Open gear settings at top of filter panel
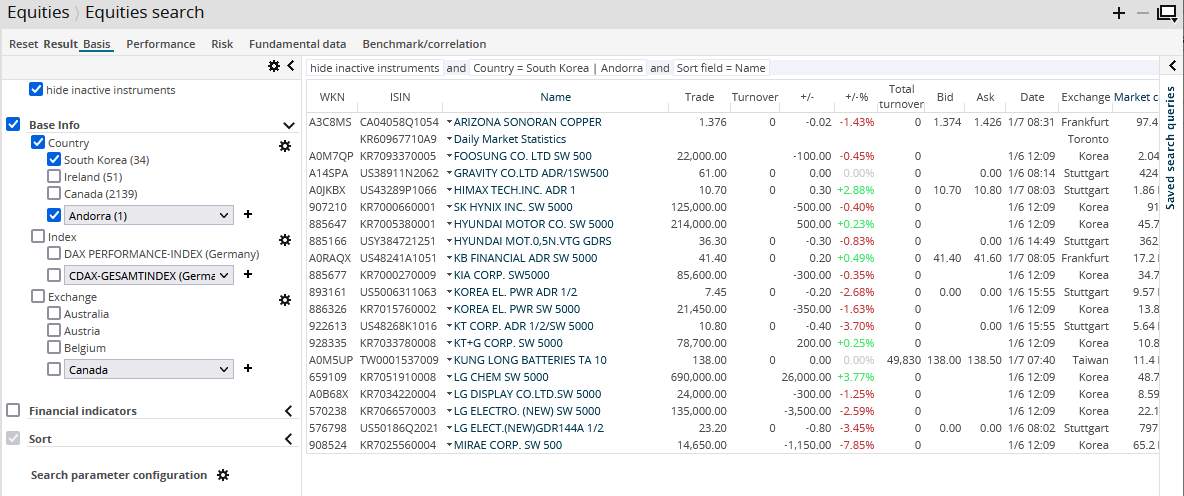The height and width of the screenshot is (496, 1184). (274, 66)
